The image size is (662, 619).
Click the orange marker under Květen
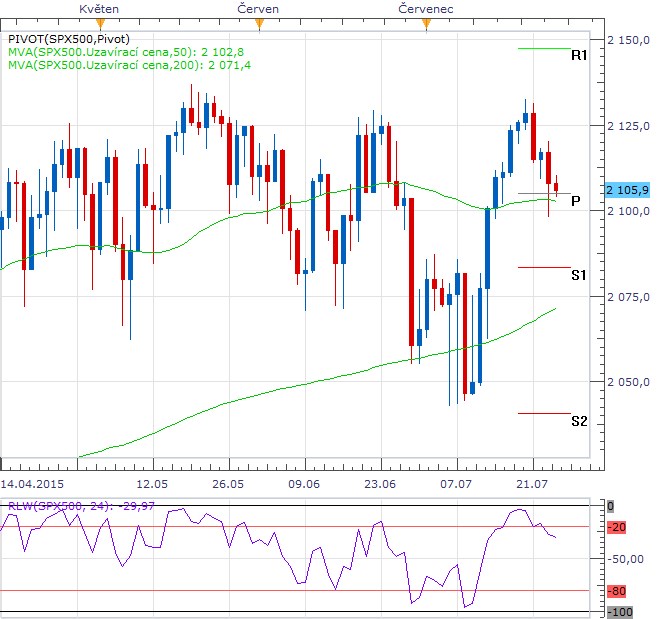point(100,24)
